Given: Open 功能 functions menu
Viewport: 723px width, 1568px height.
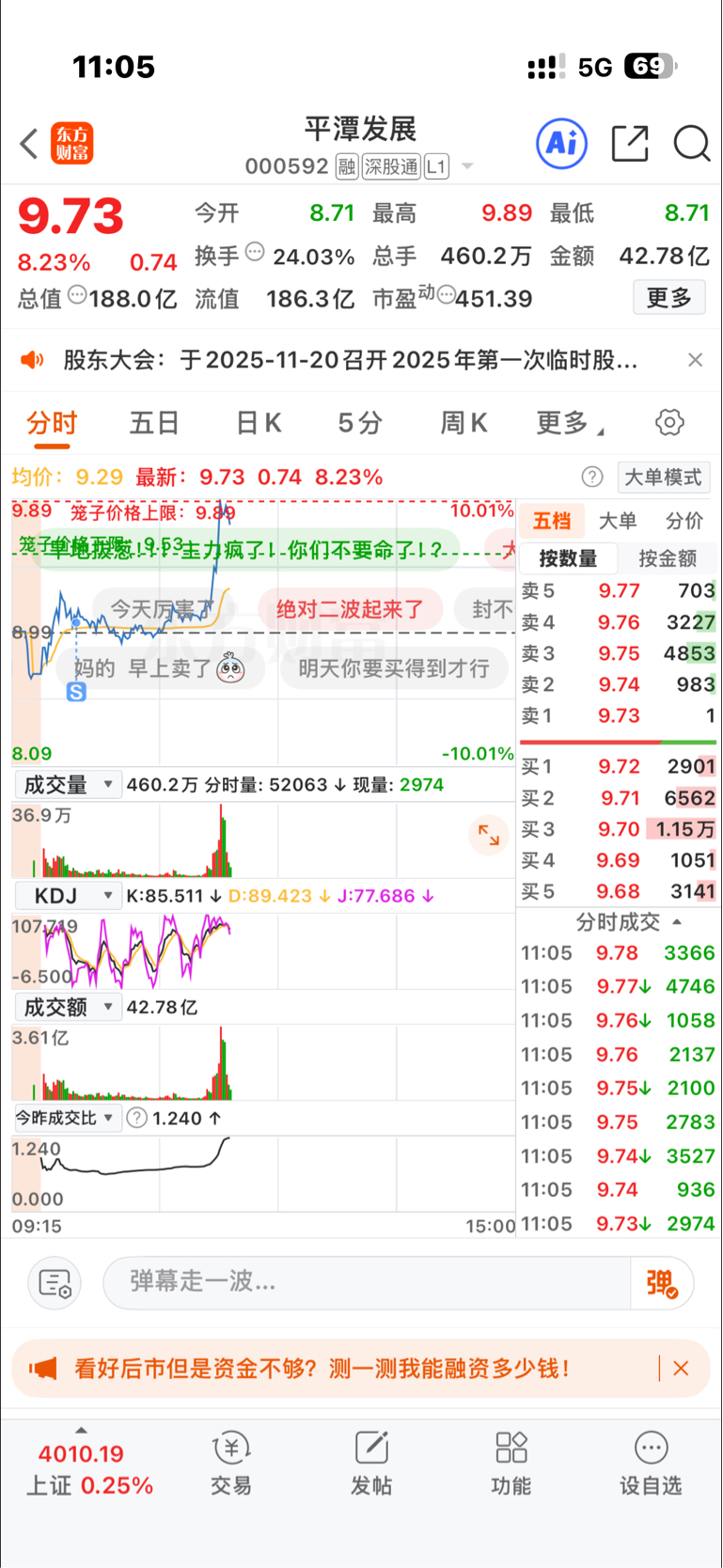Looking at the screenshot, I should (511, 1466).
